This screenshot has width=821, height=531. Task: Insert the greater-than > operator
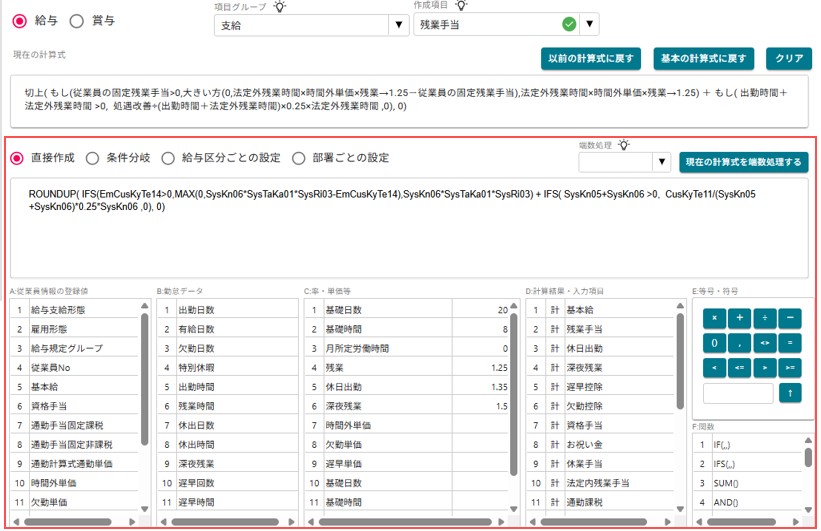(764, 368)
